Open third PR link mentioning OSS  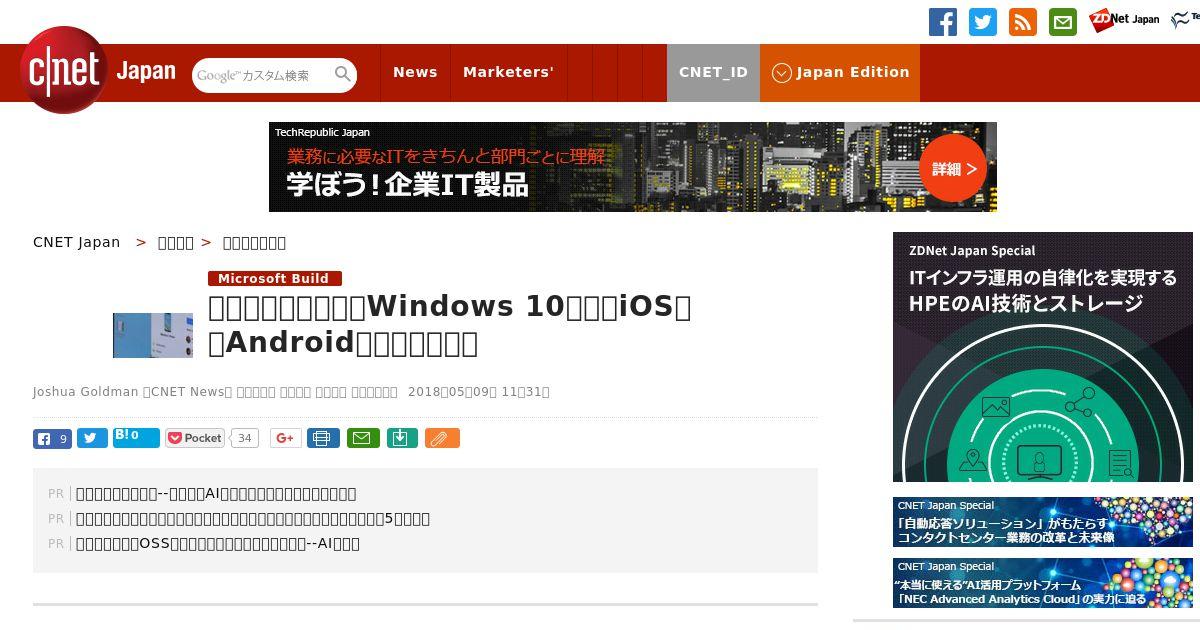(218, 543)
